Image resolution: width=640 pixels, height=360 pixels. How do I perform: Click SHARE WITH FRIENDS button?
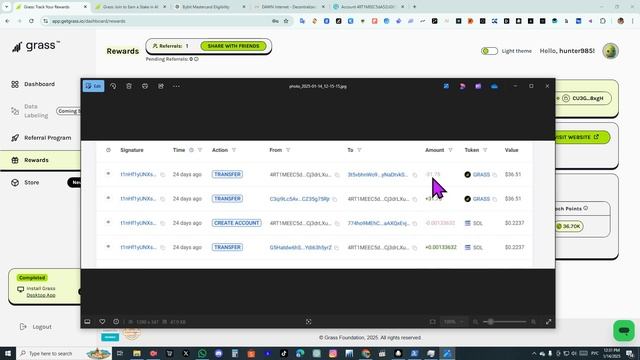pyautogui.click(x=233, y=46)
